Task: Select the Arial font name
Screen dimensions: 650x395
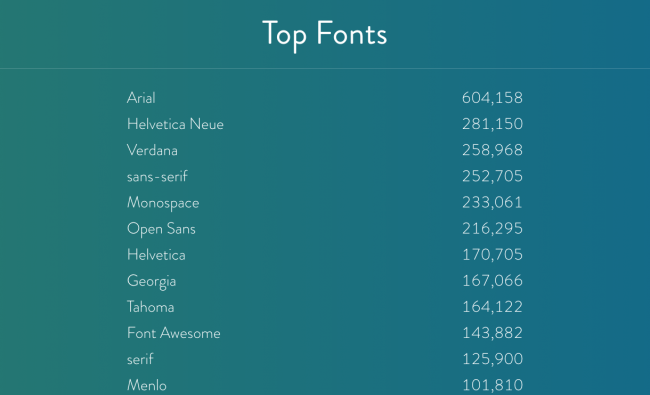Action: [141, 98]
